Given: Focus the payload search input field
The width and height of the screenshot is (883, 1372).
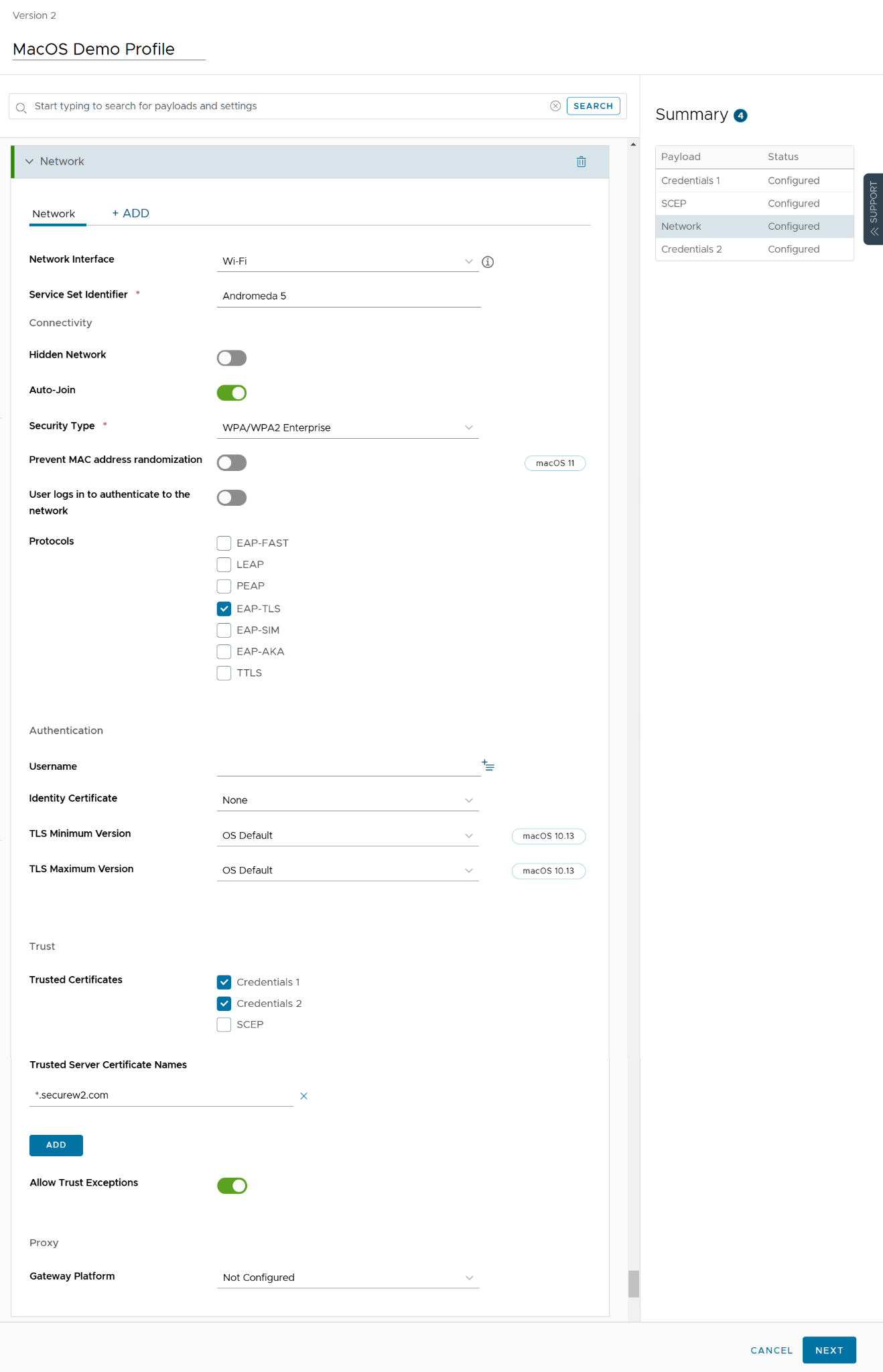Looking at the screenshot, I should [x=288, y=106].
